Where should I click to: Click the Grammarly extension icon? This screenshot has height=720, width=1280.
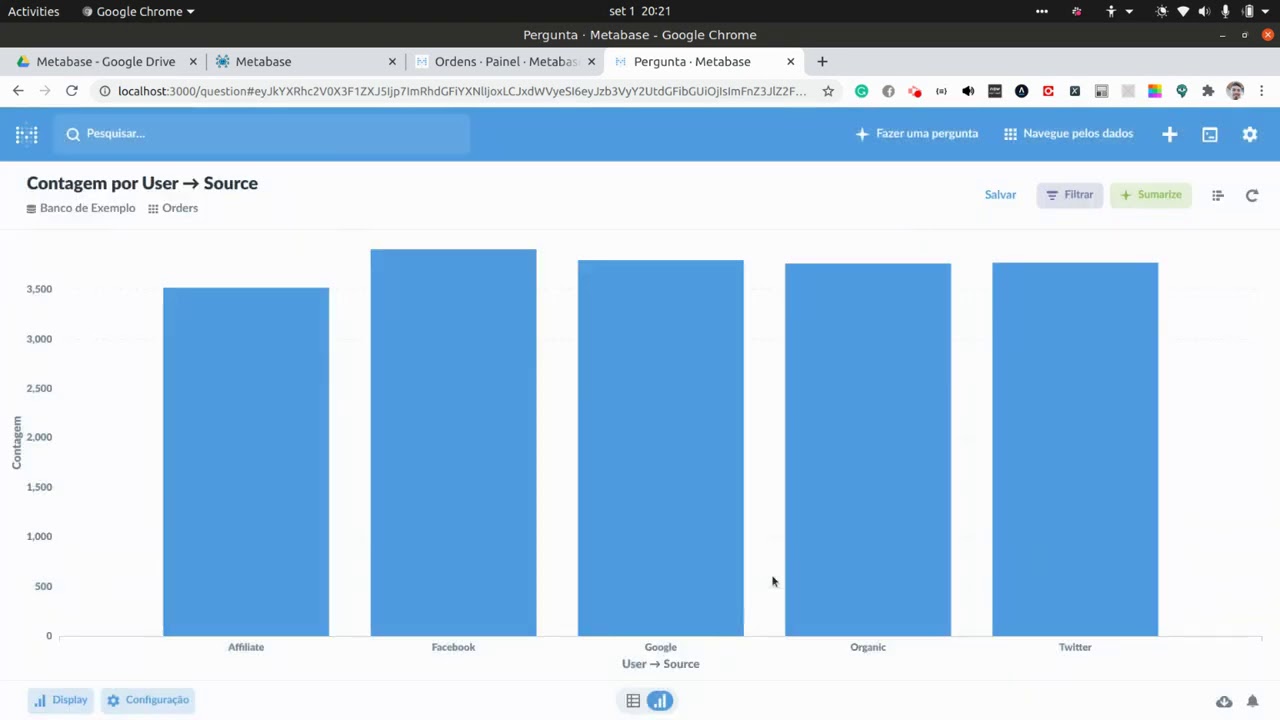[x=861, y=91]
